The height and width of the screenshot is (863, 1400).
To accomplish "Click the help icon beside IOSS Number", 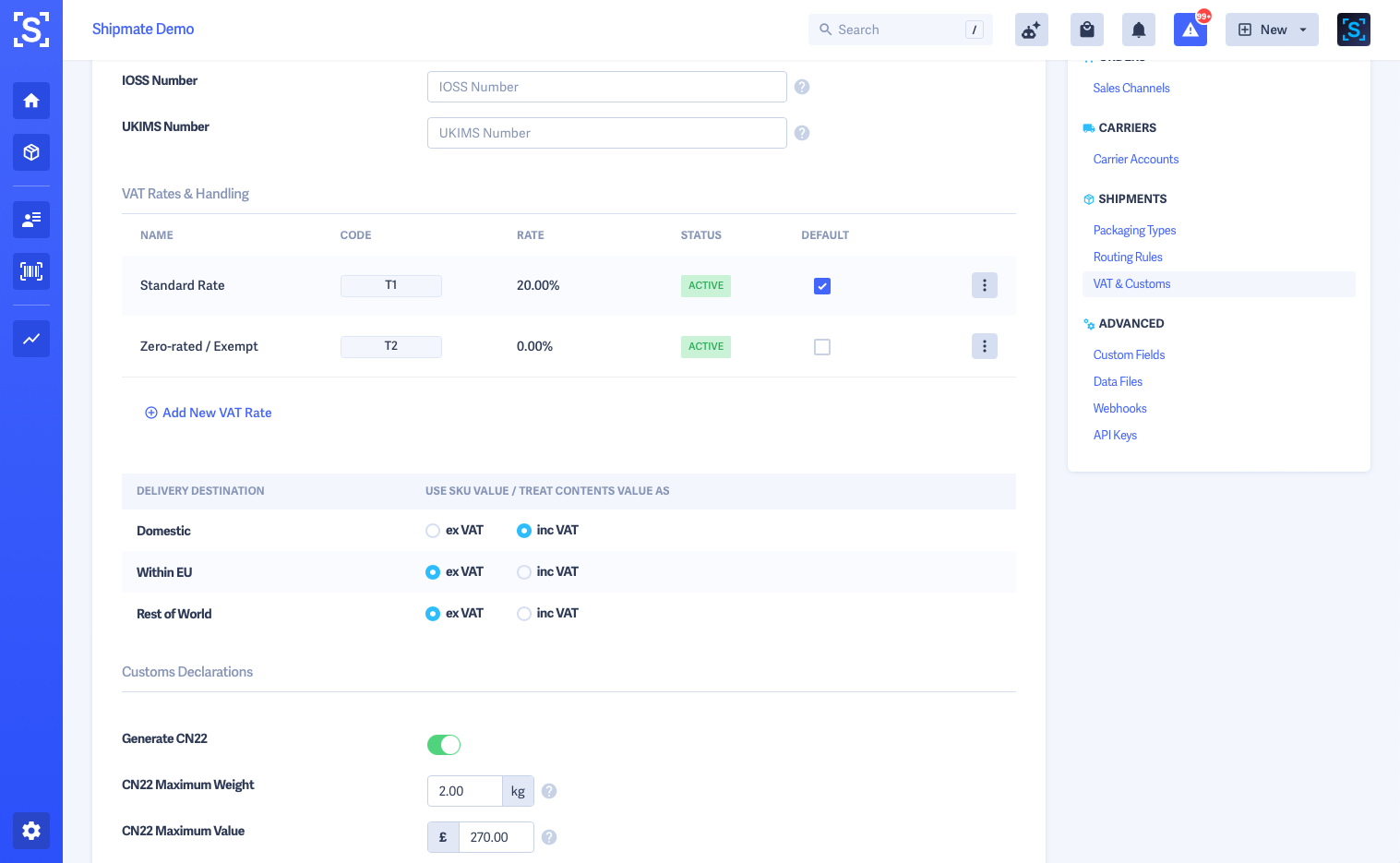I will pyautogui.click(x=802, y=87).
